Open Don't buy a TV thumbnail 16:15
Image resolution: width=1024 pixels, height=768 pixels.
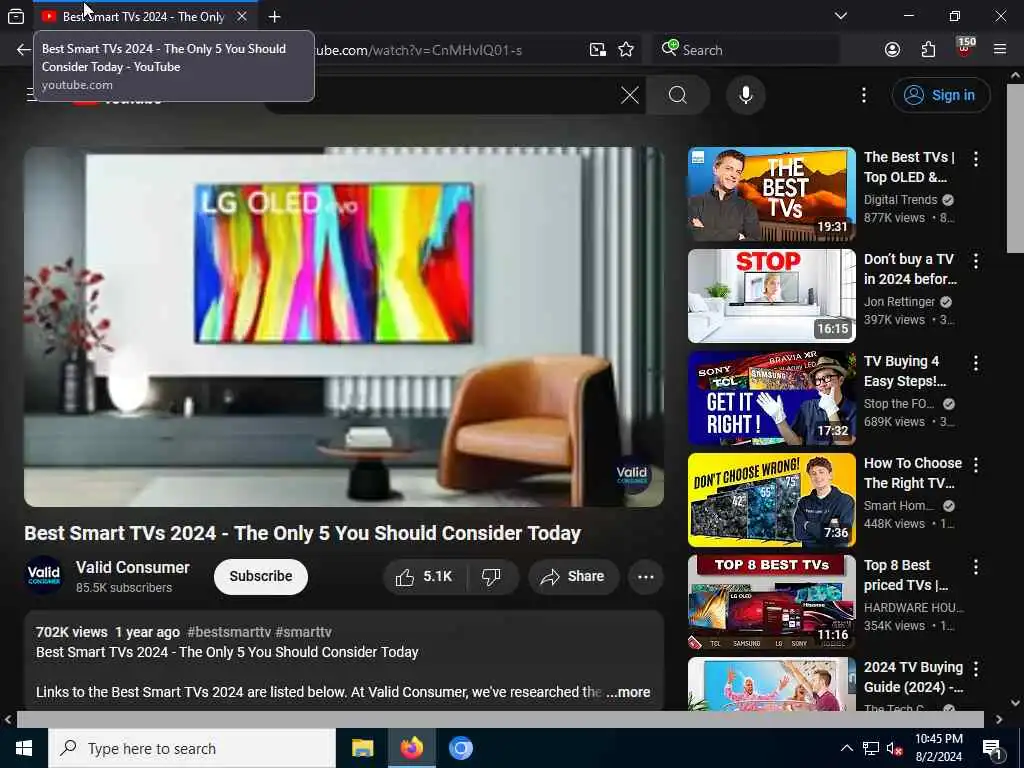[771, 296]
